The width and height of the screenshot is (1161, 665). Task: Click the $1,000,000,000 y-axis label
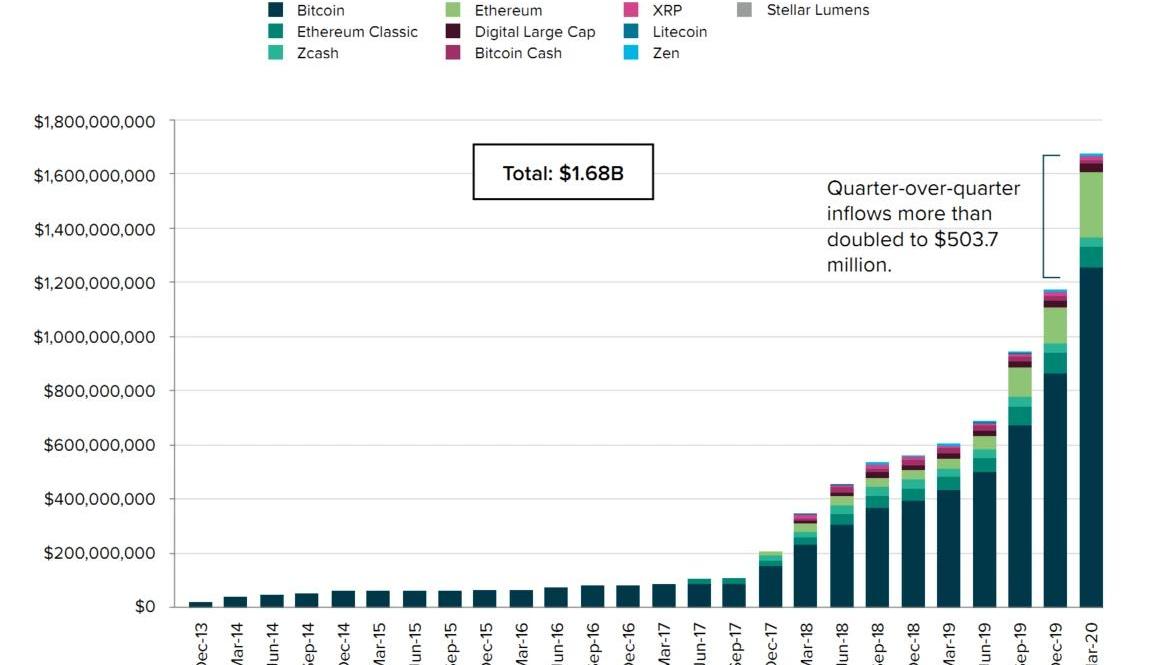(x=94, y=337)
